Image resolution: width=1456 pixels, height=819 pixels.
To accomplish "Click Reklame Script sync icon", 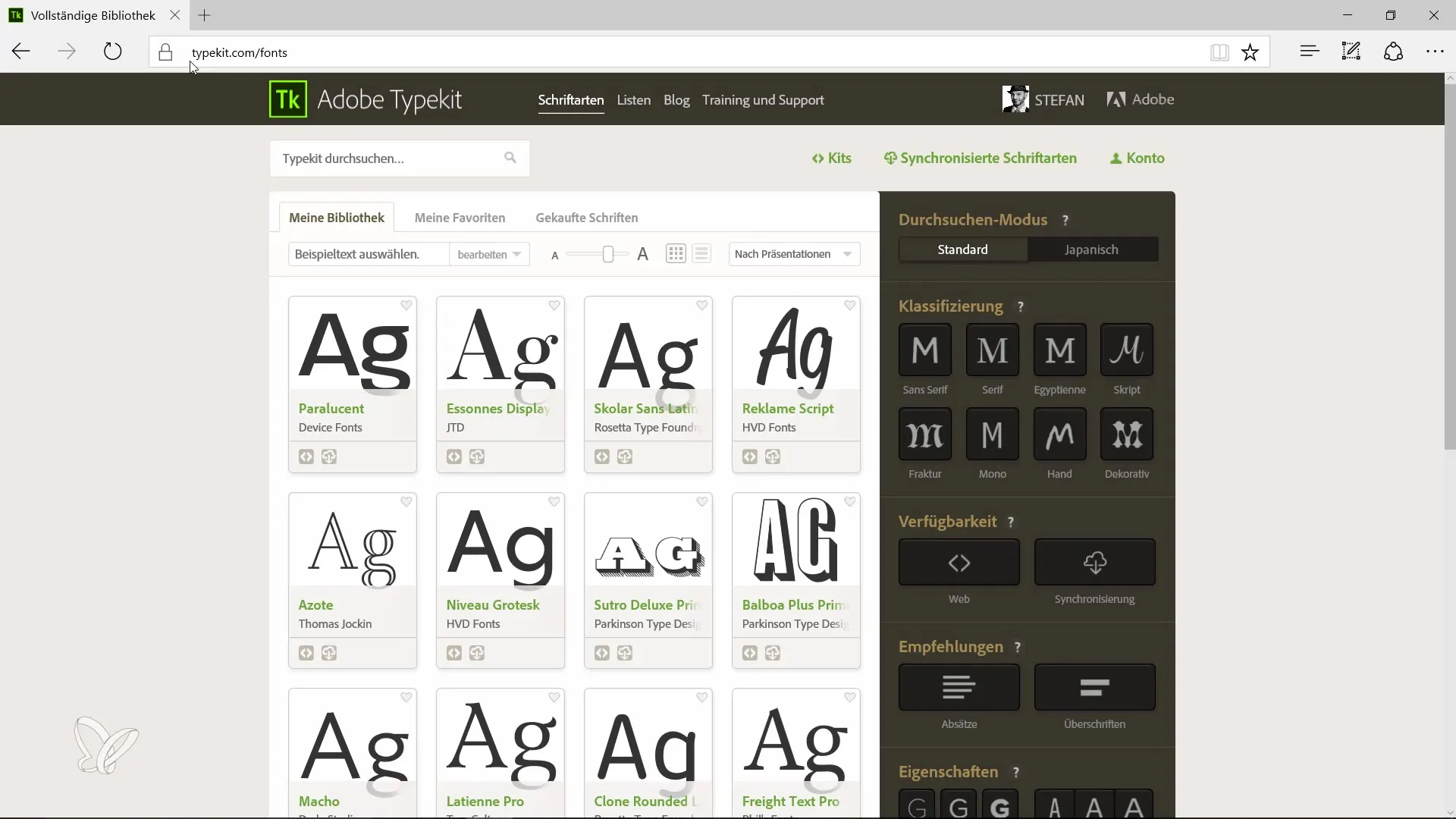I will tap(773, 457).
